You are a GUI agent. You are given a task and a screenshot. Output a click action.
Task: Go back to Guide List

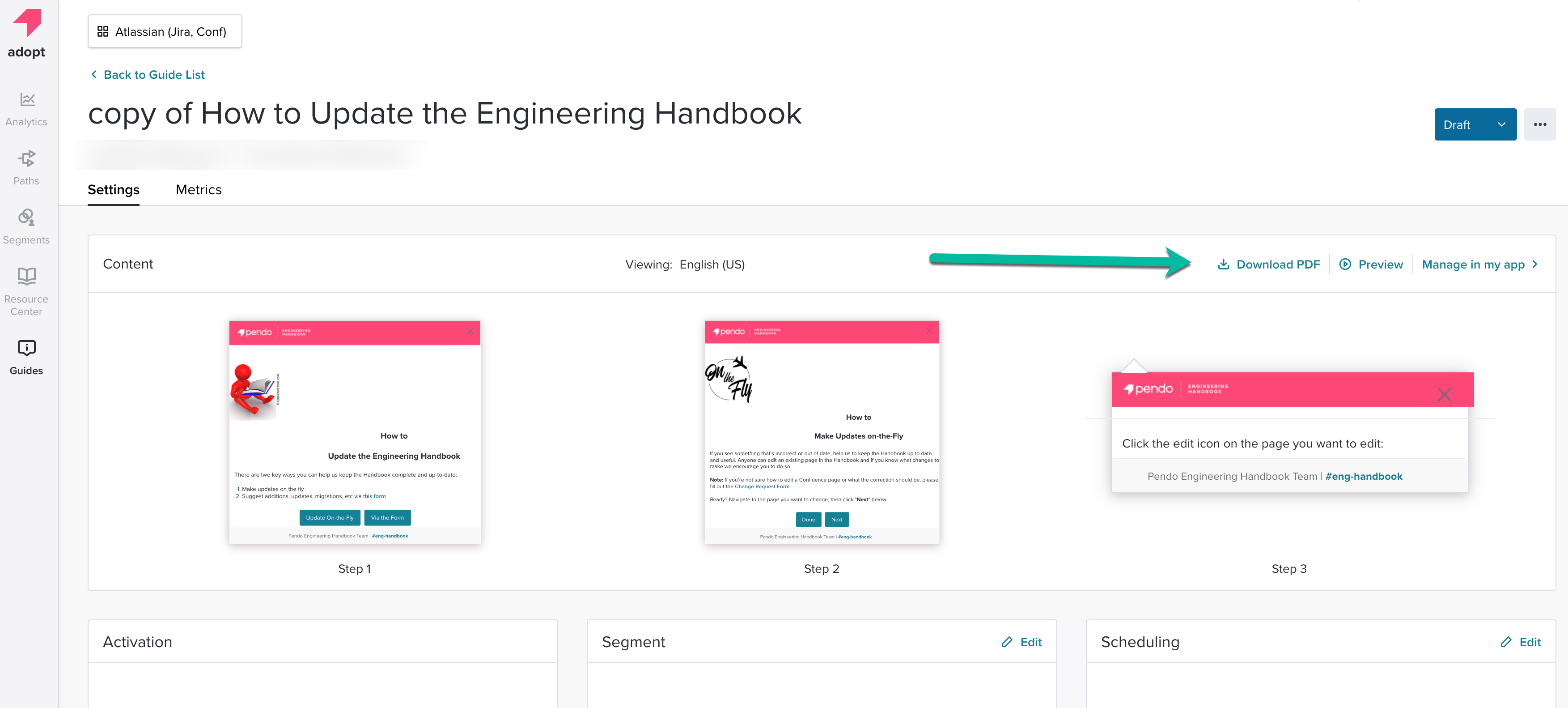click(147, 74)
